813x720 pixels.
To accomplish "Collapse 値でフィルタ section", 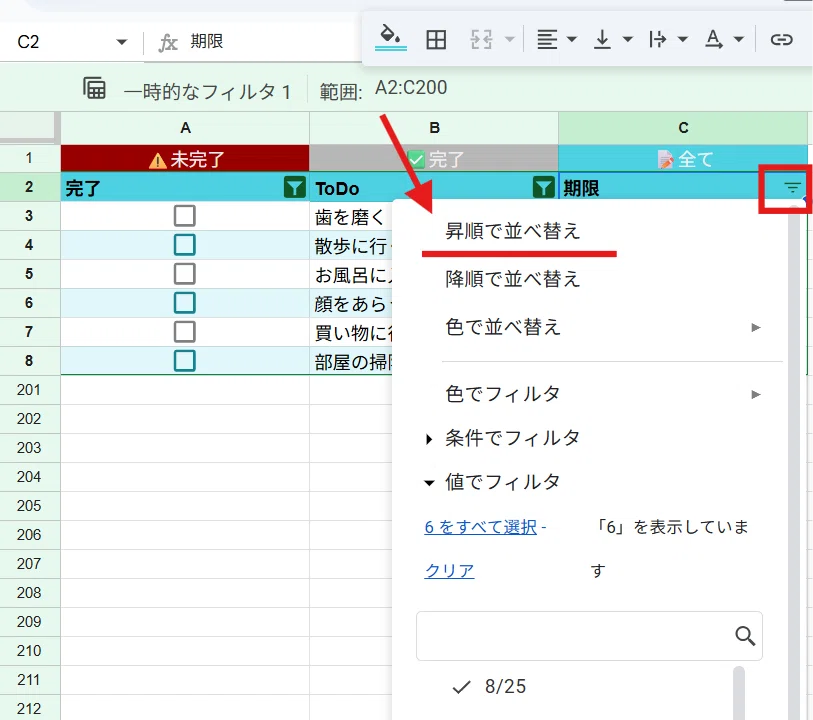I will (x=493, y=482).
